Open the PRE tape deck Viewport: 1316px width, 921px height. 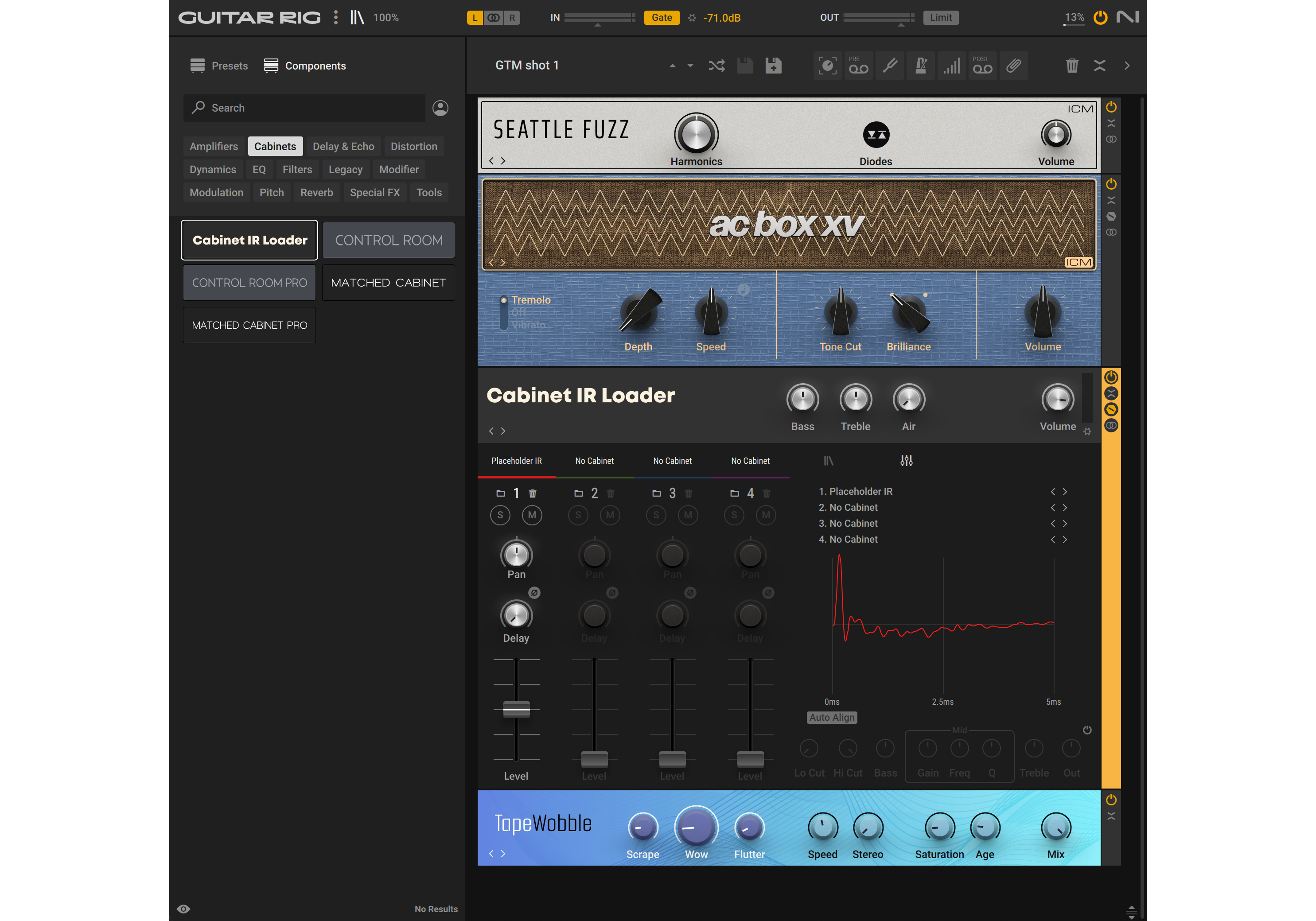pos(858,65)
